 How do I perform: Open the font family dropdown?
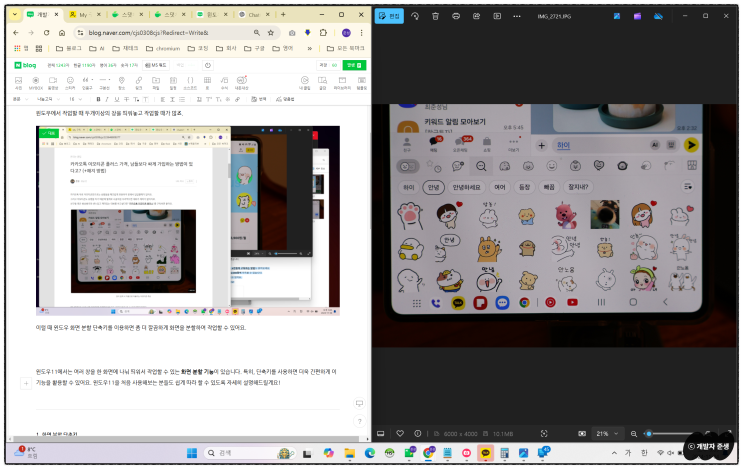tap(48, 99)
